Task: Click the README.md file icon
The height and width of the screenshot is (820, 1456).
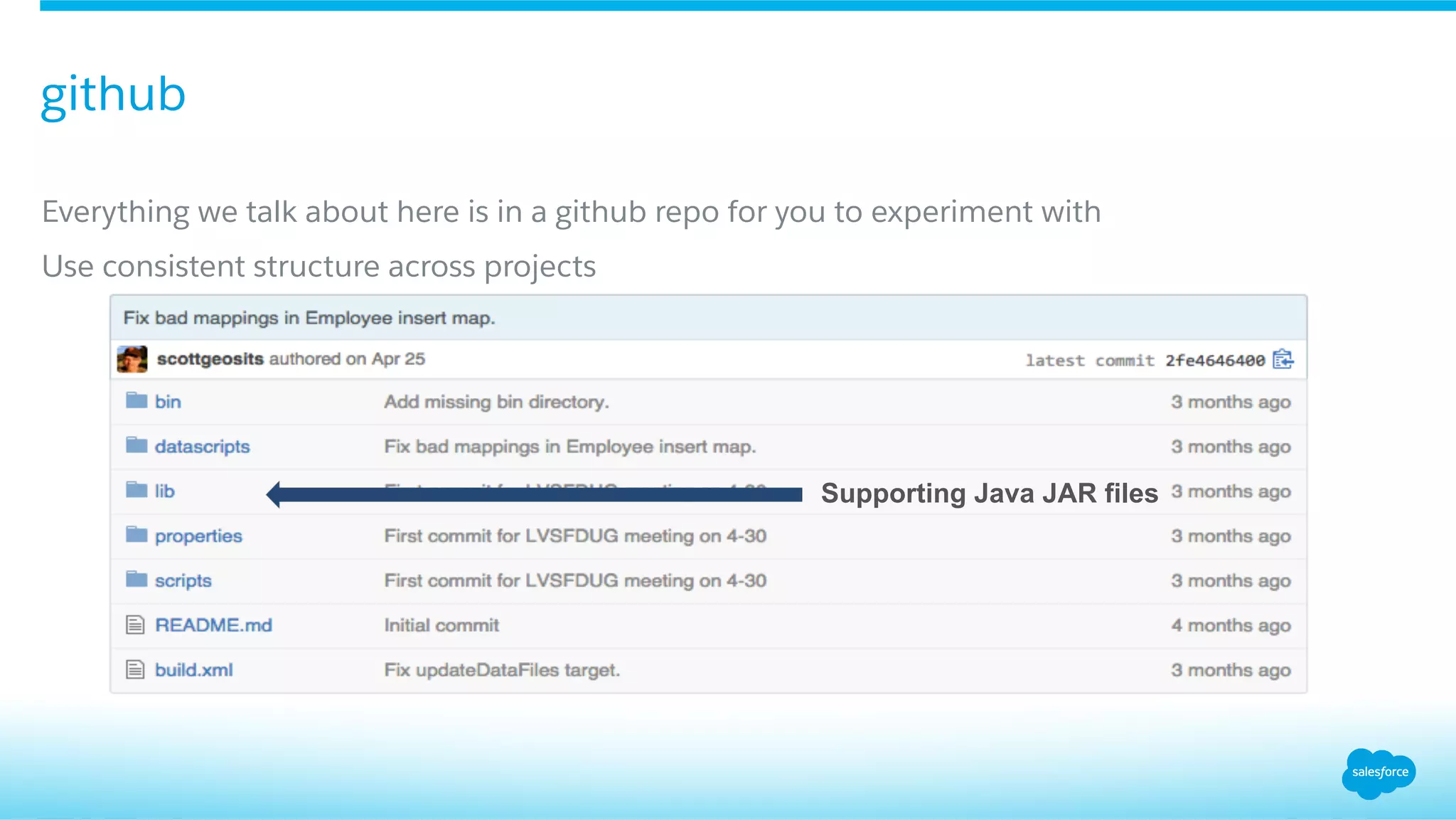Action: click(x=135, y=625)
